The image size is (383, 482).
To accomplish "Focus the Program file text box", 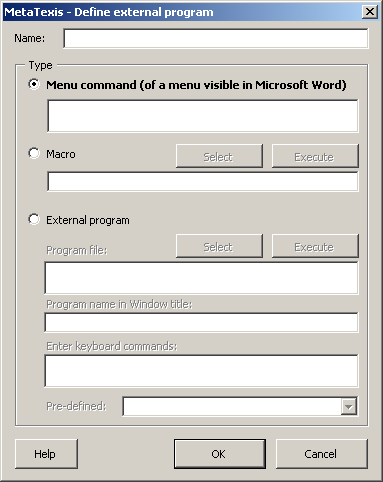I will tap(201, 278).
